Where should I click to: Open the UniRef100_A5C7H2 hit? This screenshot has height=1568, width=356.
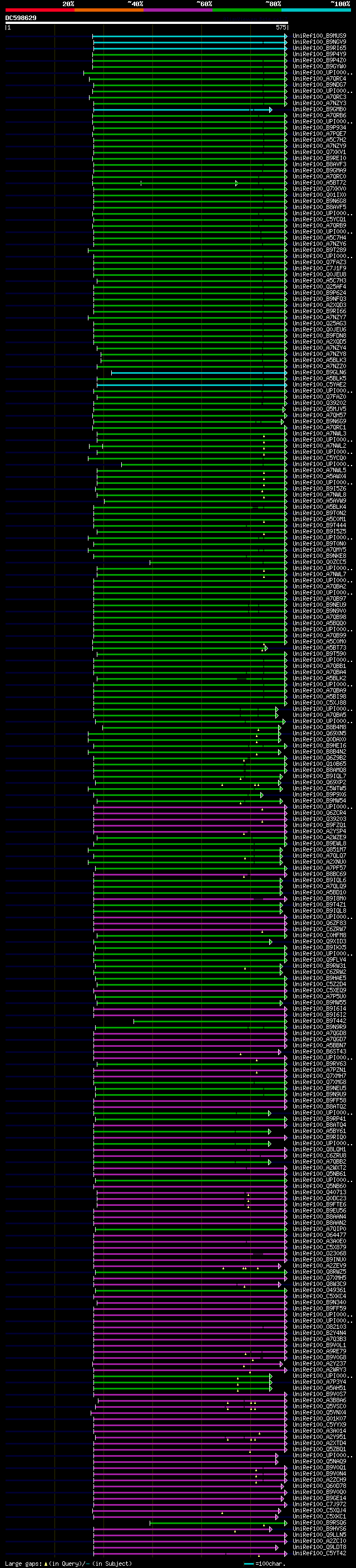(x=319, y=140)
